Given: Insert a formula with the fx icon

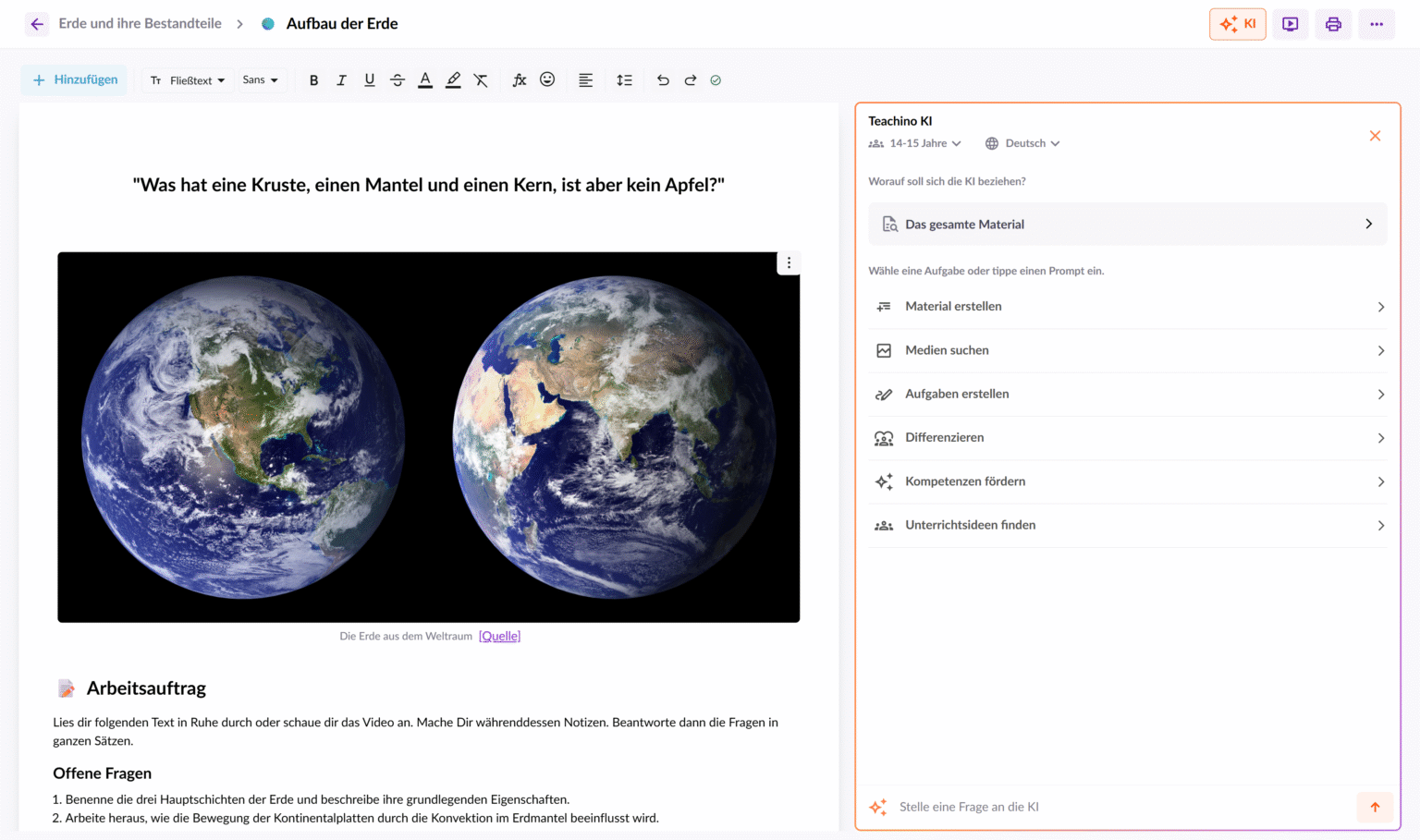Looking at the screenshot, I should pos(519,80).
